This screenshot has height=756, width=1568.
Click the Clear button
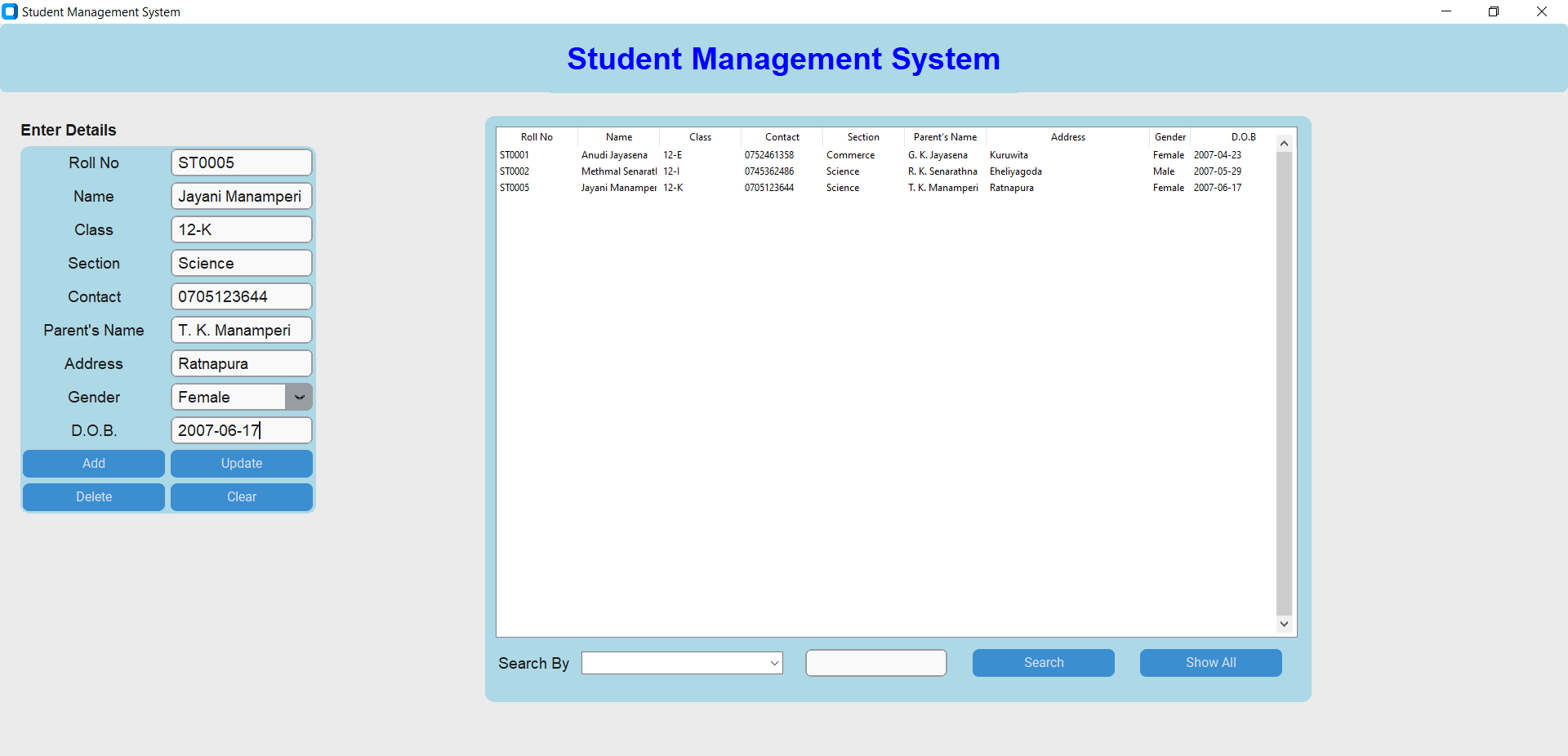click(241, 496)
